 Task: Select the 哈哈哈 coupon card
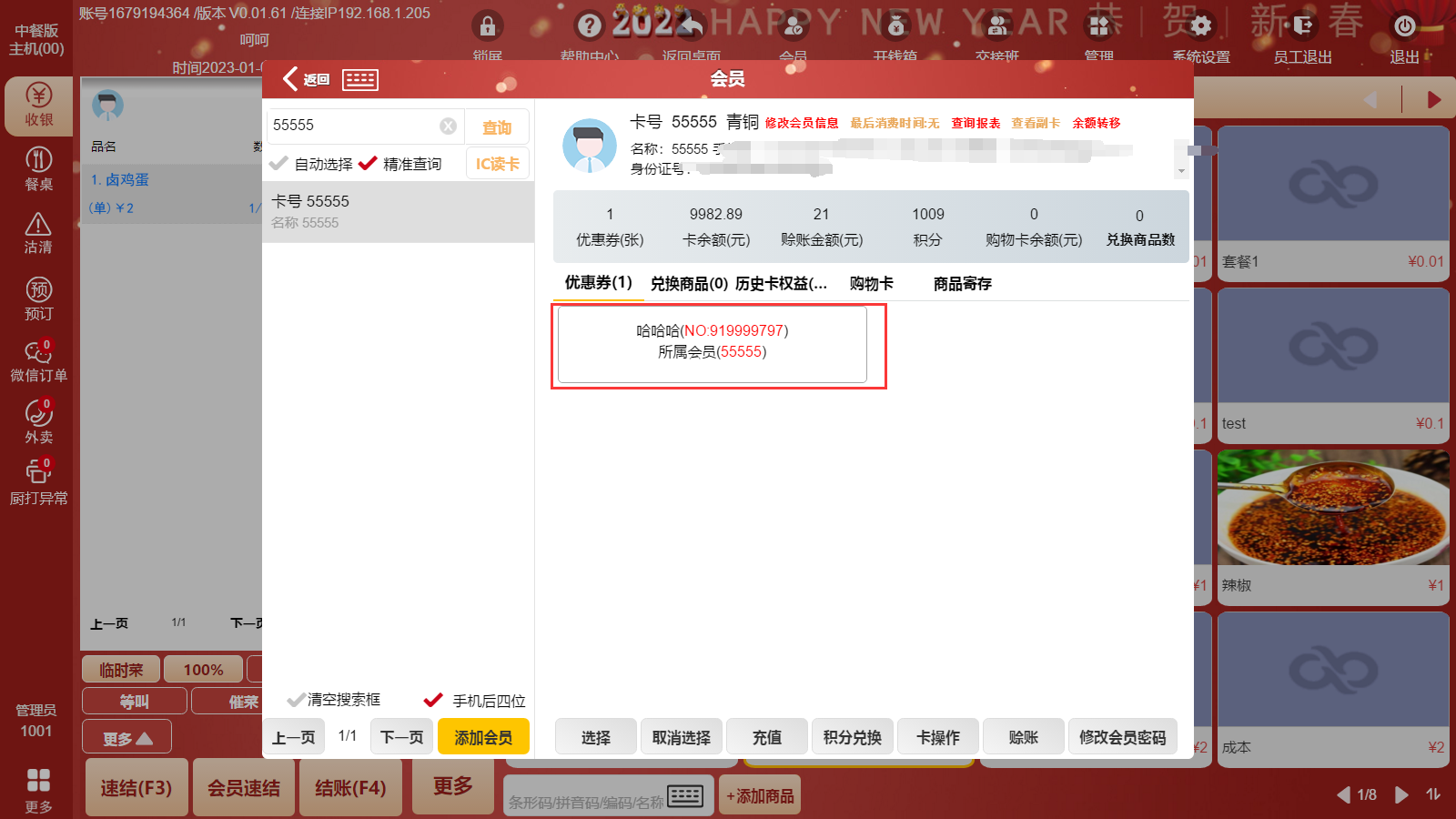713,344
